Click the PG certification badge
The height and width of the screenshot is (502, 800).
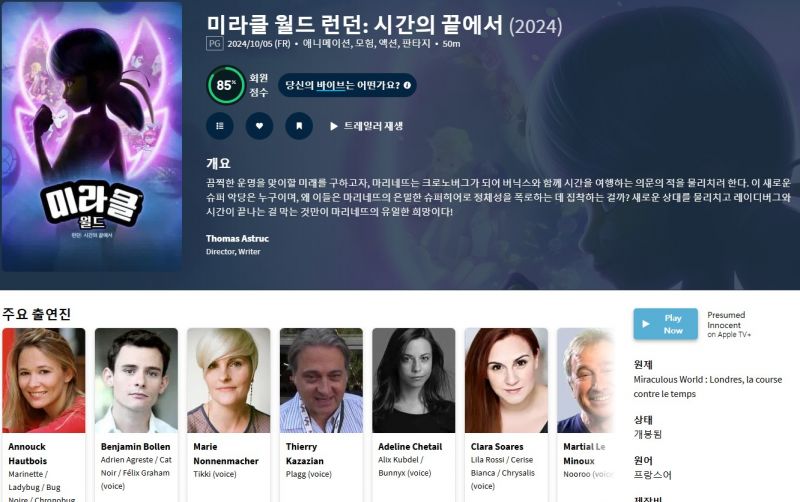215,44
